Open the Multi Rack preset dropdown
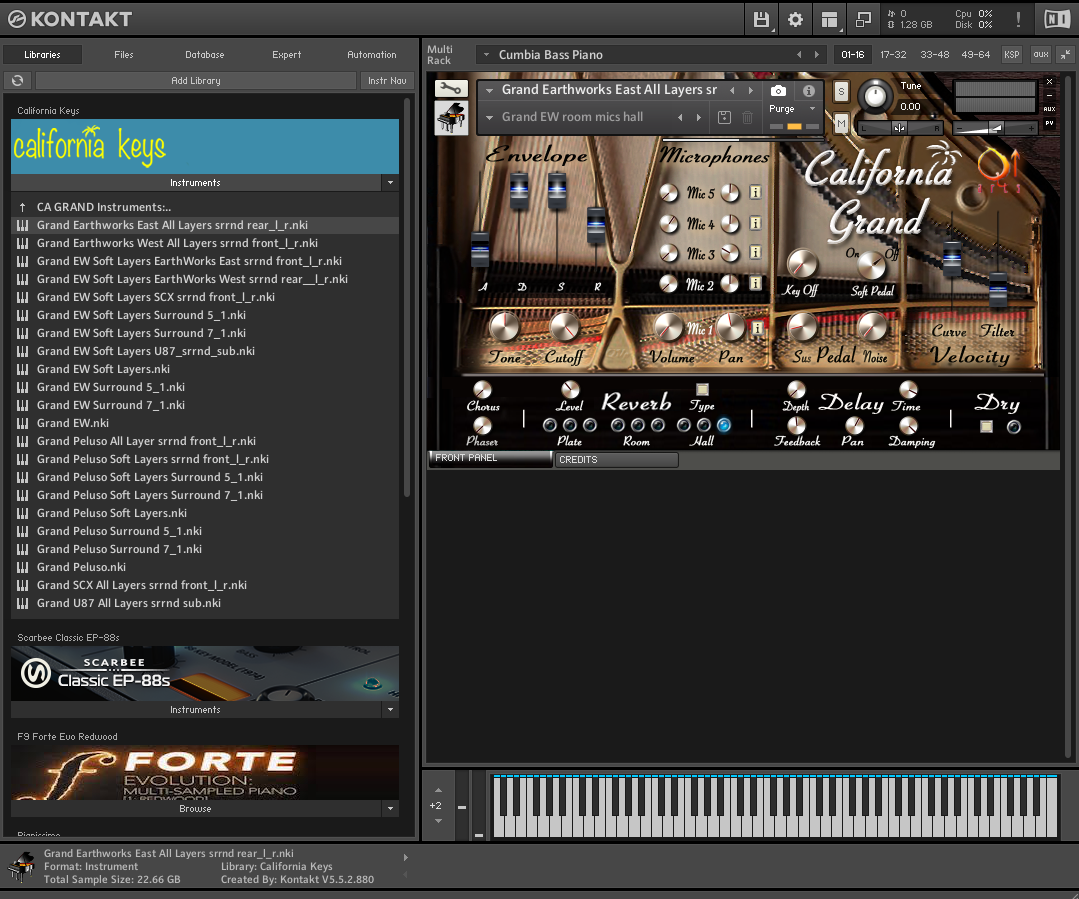 pos(487,54)
